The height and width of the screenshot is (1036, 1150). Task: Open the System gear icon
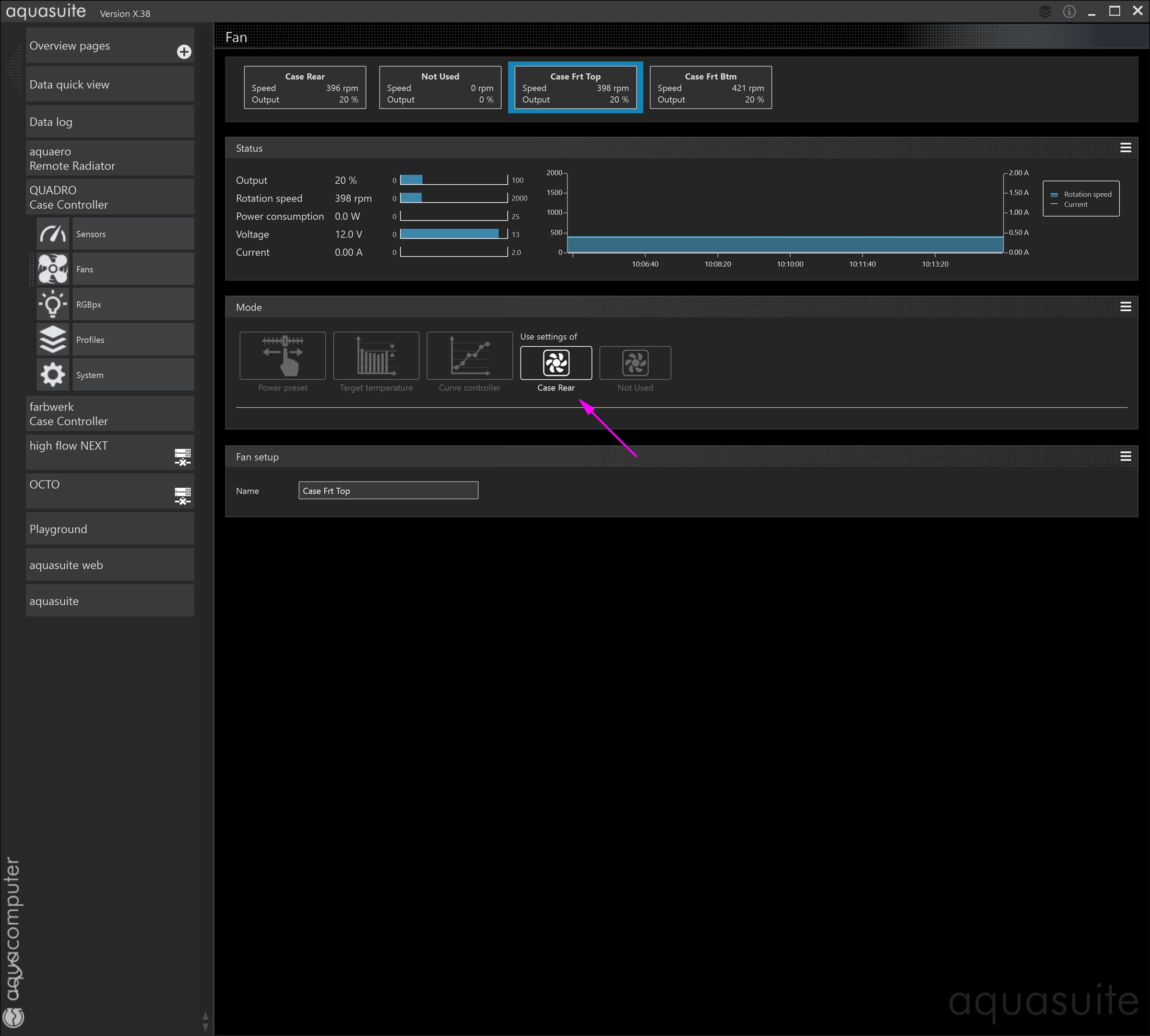coord(52,375)
